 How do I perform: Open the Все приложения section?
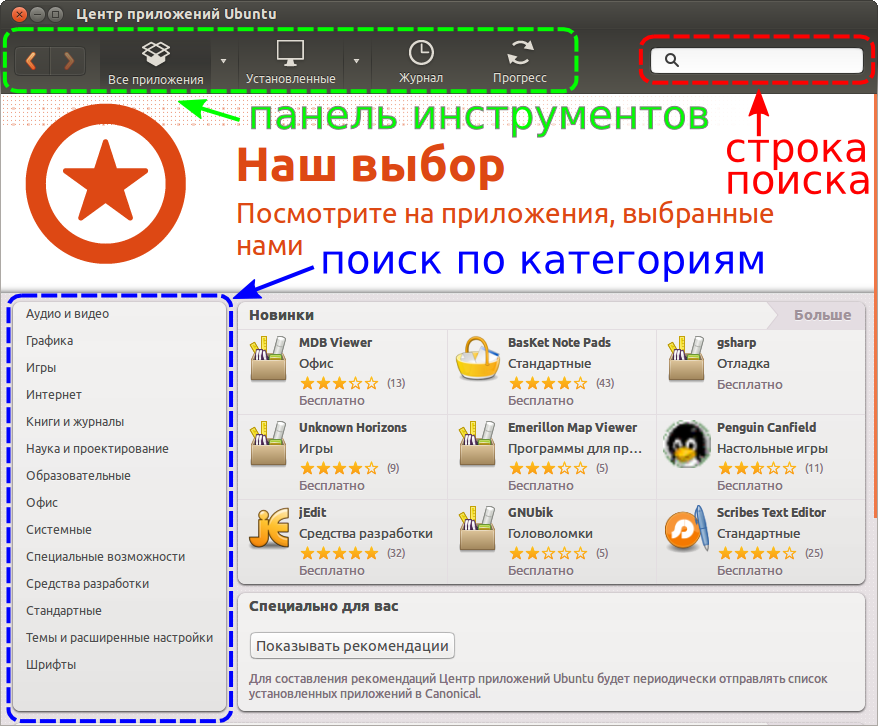[x=156, y=63]
